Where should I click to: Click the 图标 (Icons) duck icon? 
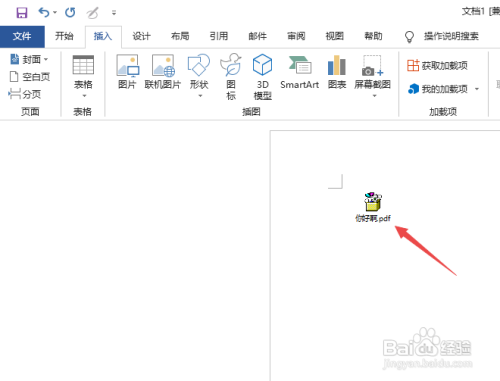[231, 64]
